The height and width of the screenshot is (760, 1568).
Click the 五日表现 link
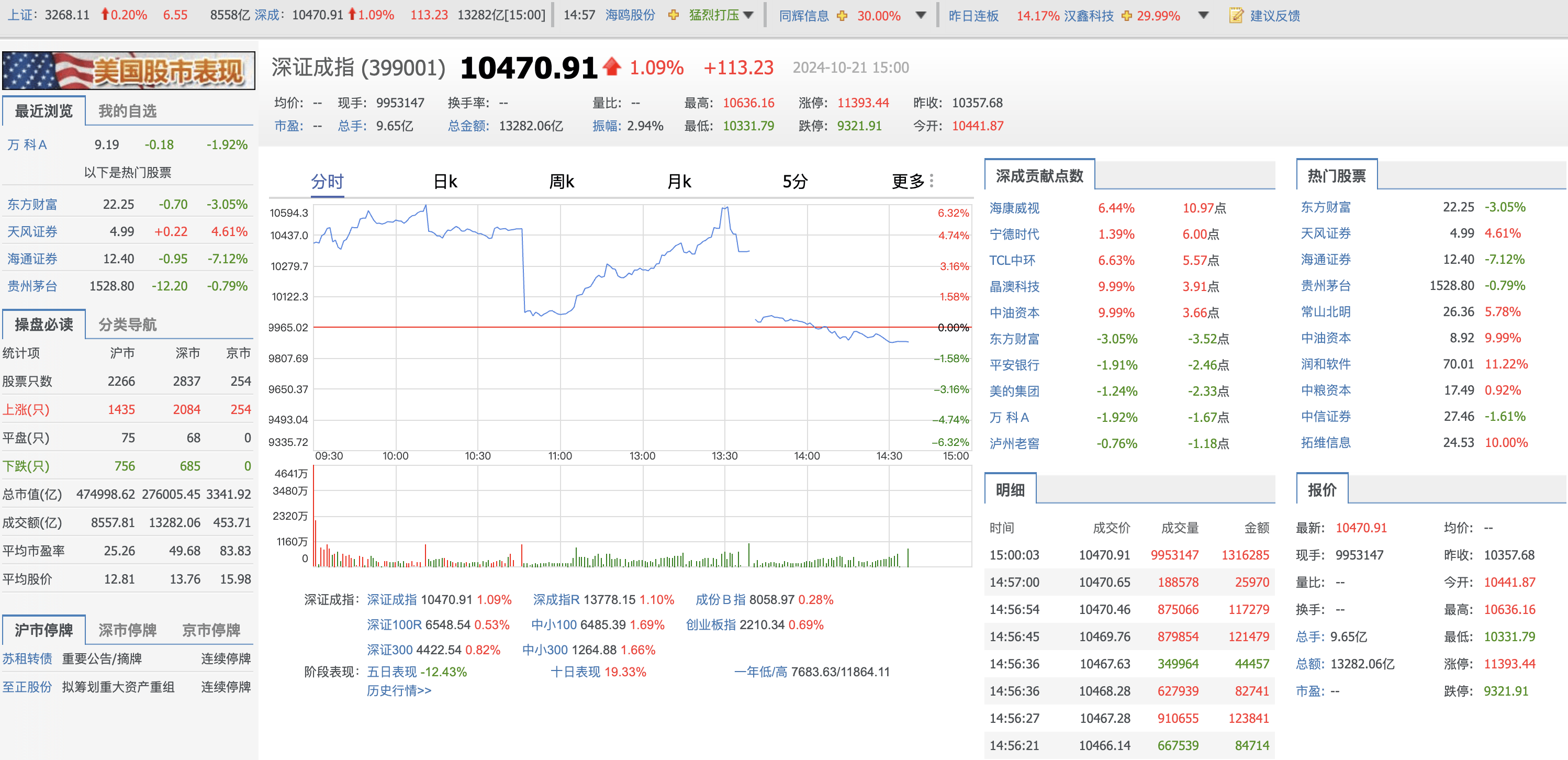[391, 672]
